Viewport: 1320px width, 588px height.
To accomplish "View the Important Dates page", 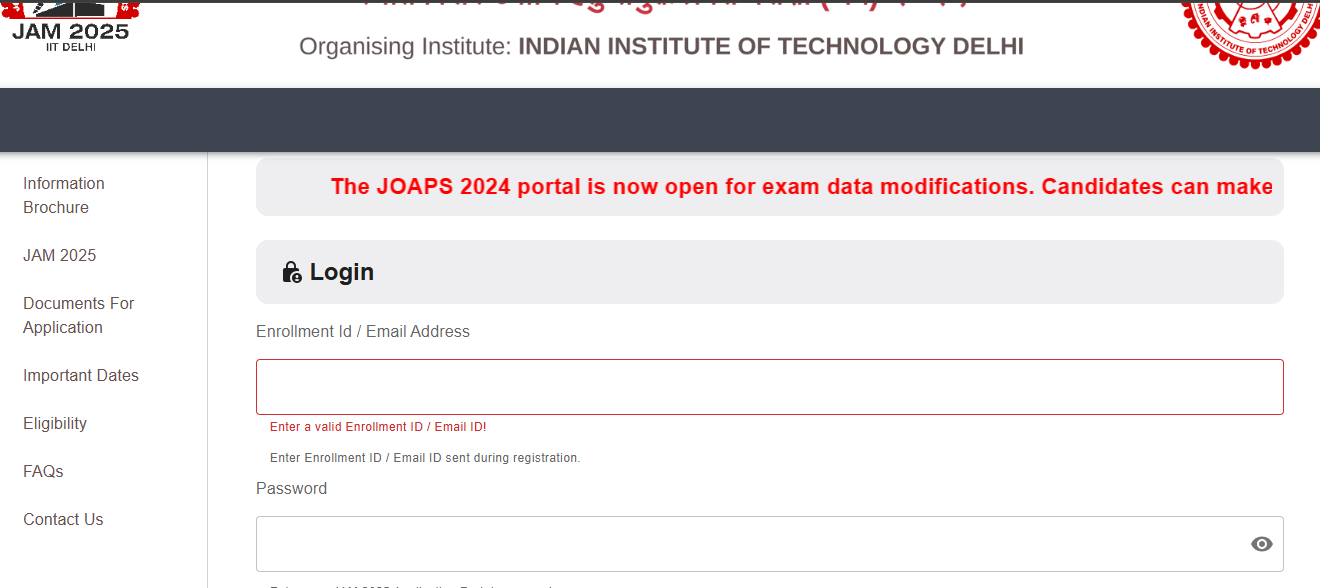I will (81, 375).
